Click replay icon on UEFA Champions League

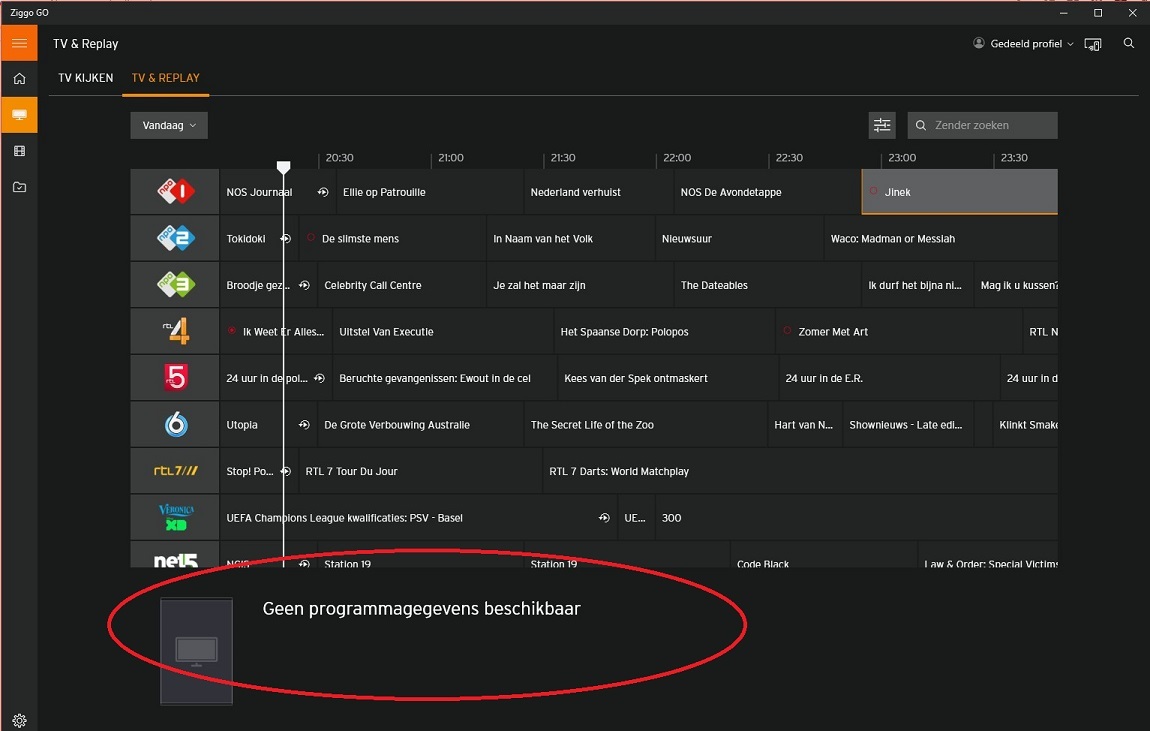604,518
